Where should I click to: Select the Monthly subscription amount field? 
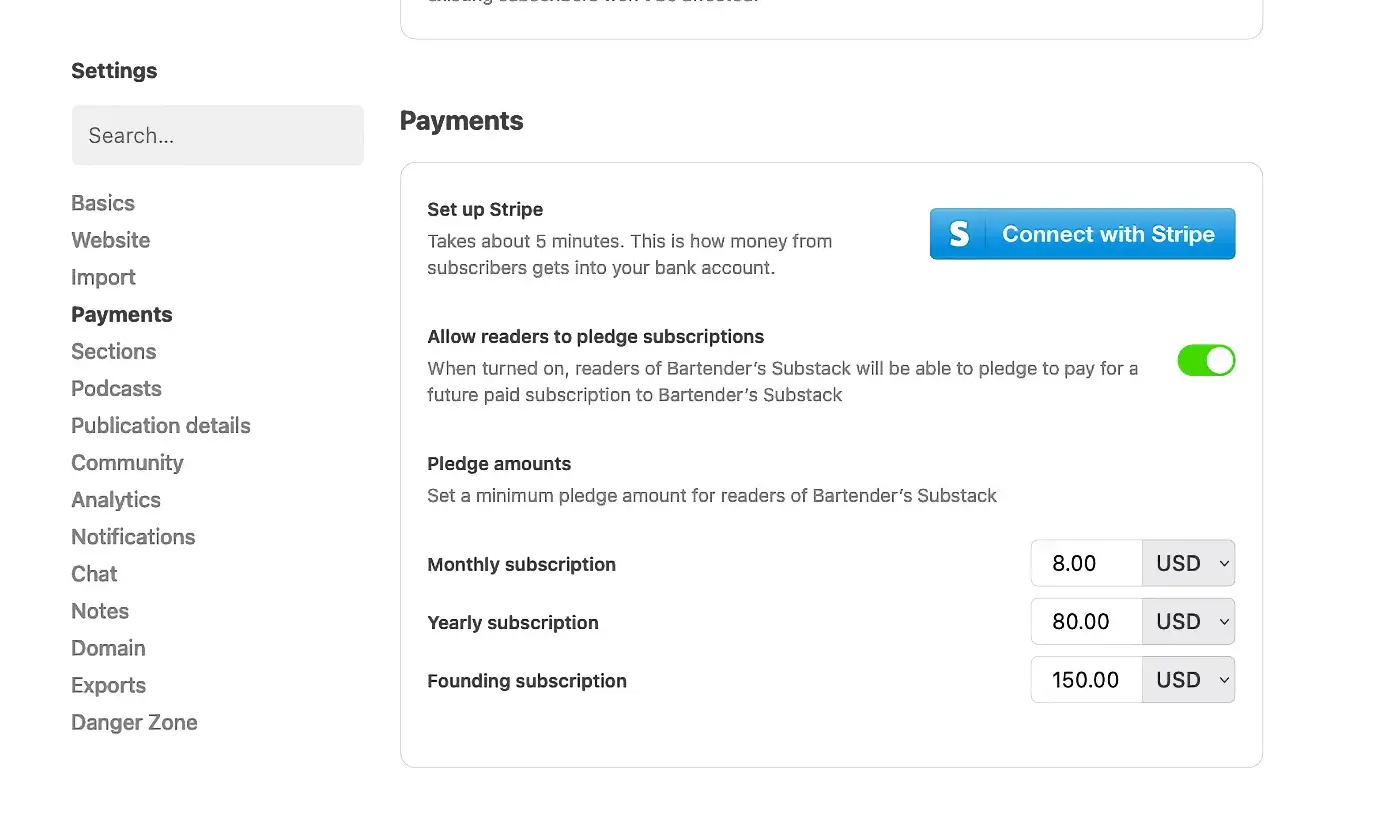1085,563
